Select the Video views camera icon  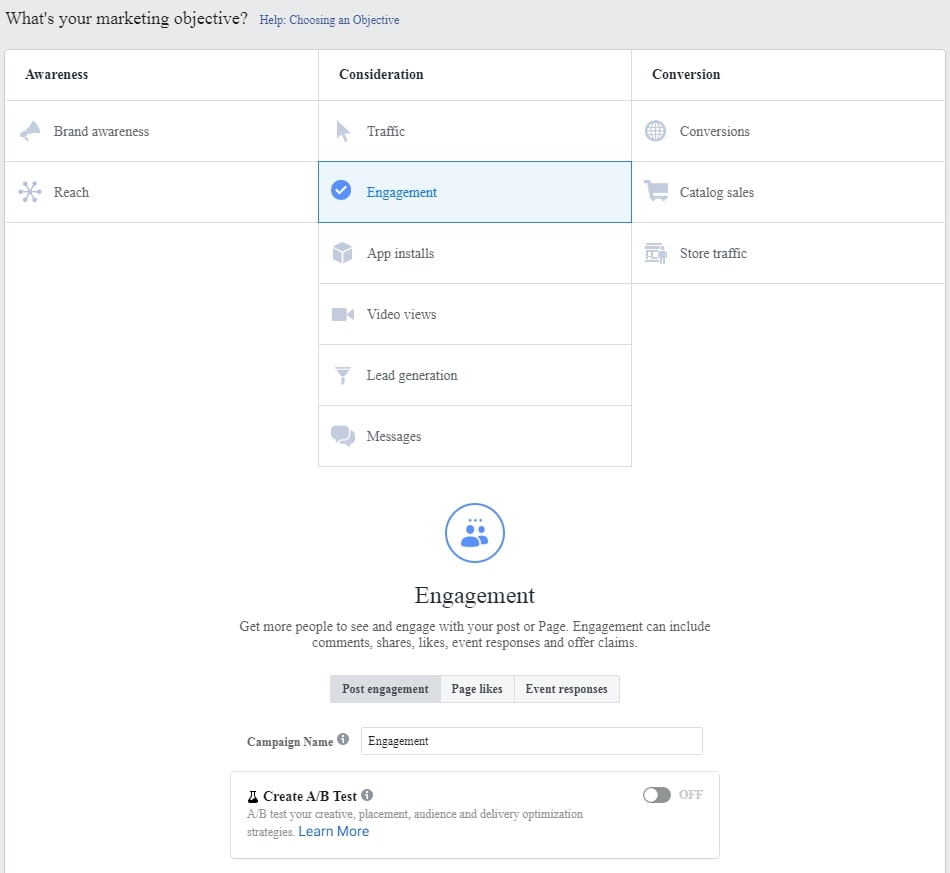[344, 314]
